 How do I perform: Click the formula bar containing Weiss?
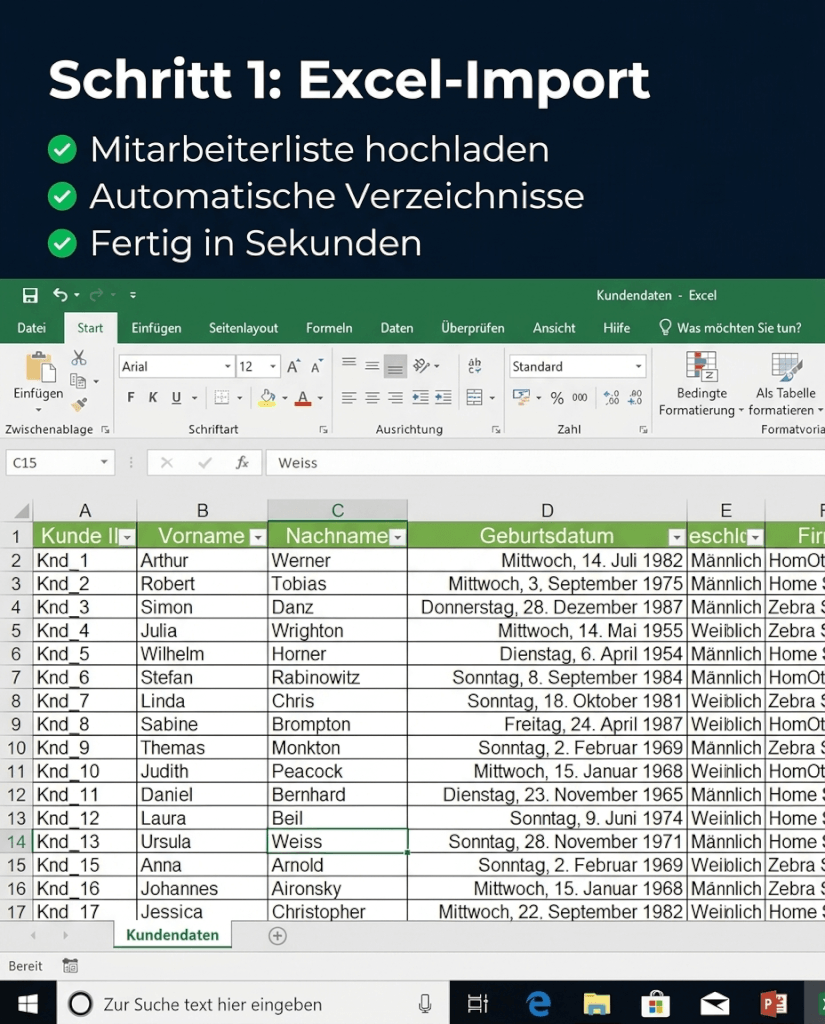pos(545,462)
